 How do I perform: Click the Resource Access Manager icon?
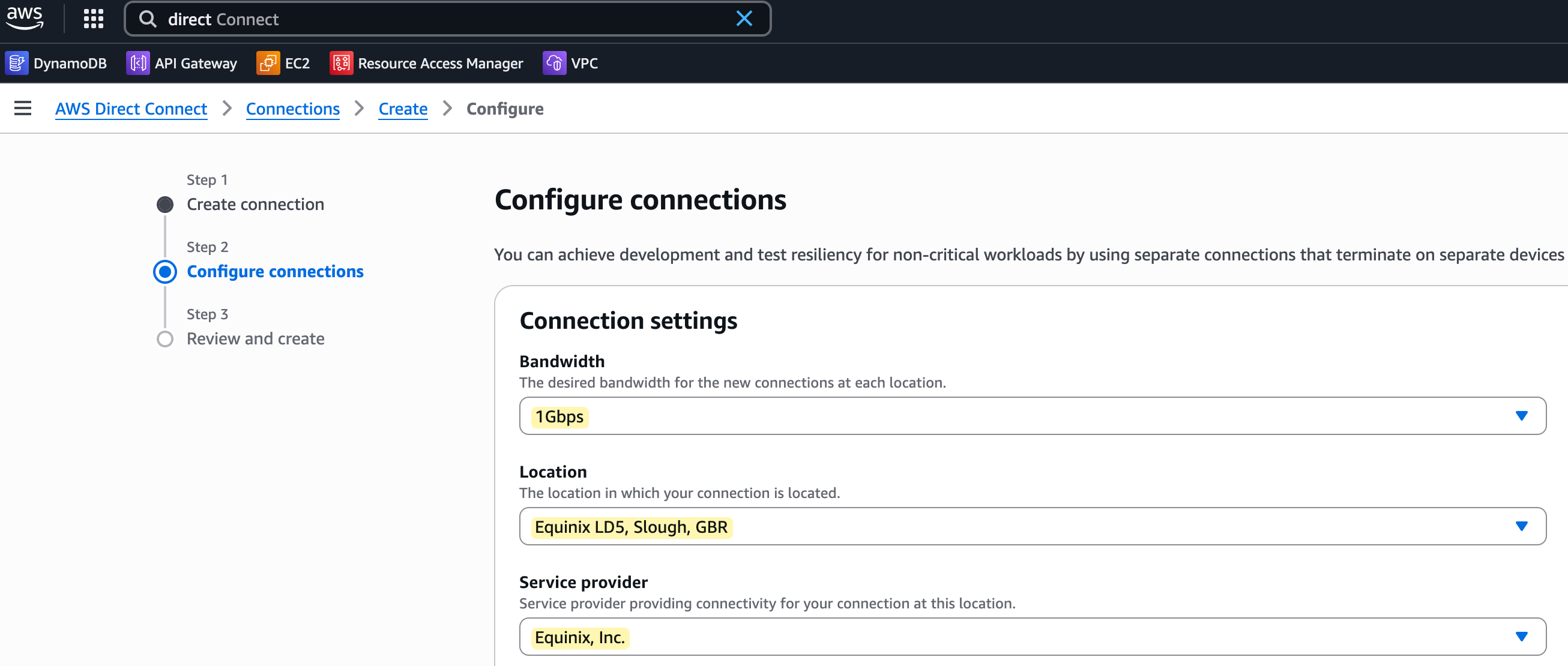pos(342,63)
